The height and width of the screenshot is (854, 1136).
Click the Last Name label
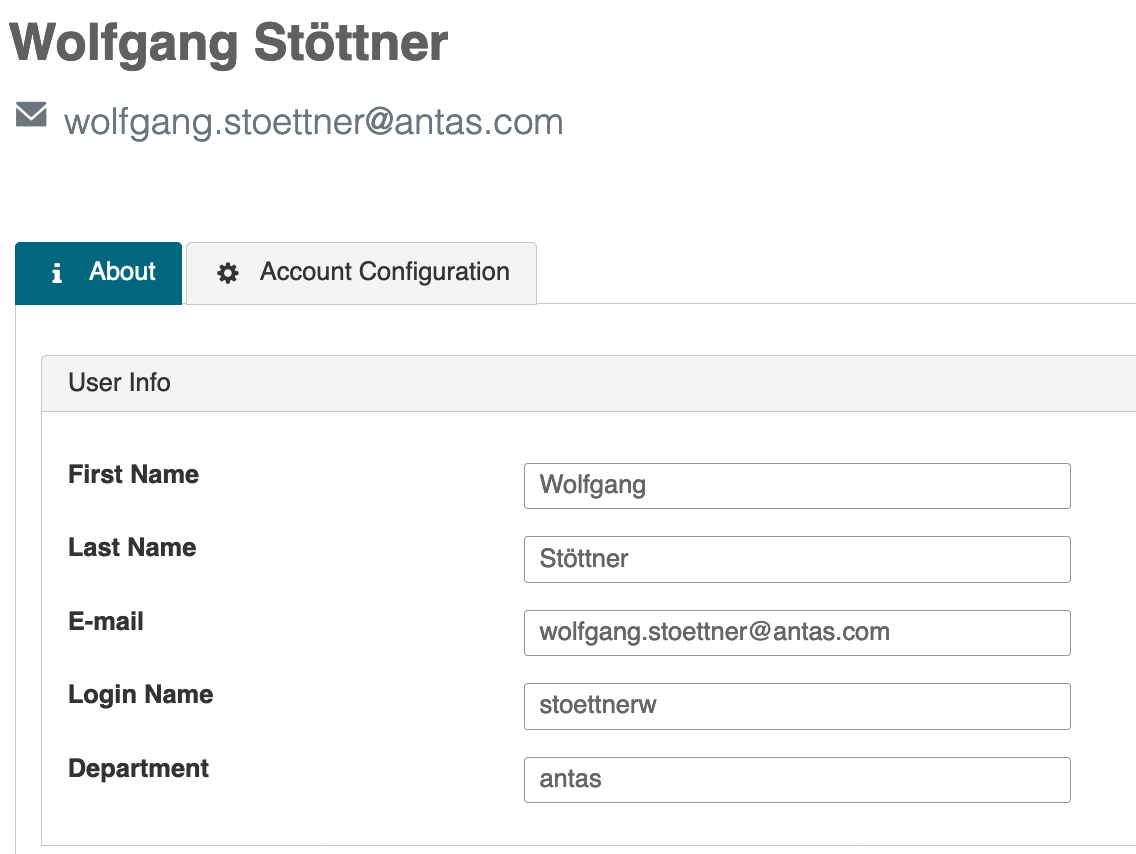[x=132, y=548]
